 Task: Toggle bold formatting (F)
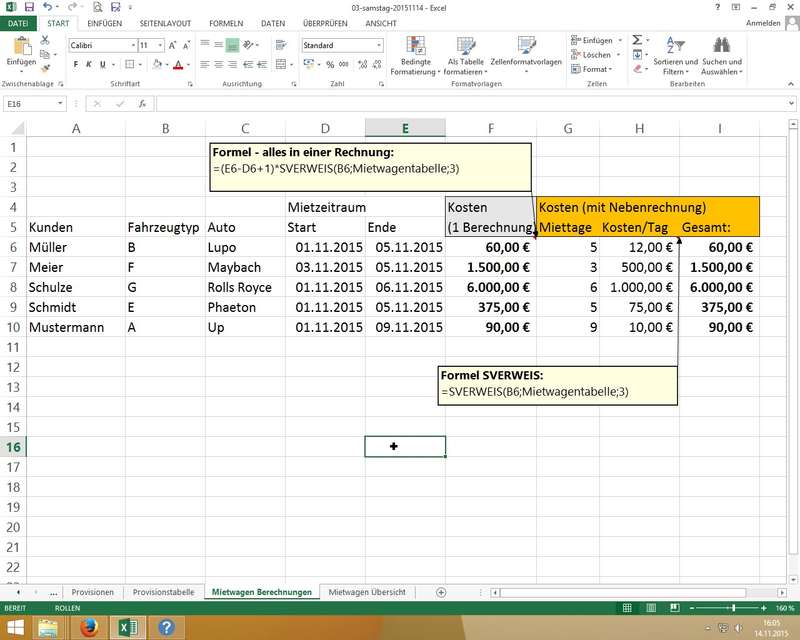pyautogui.click(x=76, y=65)
